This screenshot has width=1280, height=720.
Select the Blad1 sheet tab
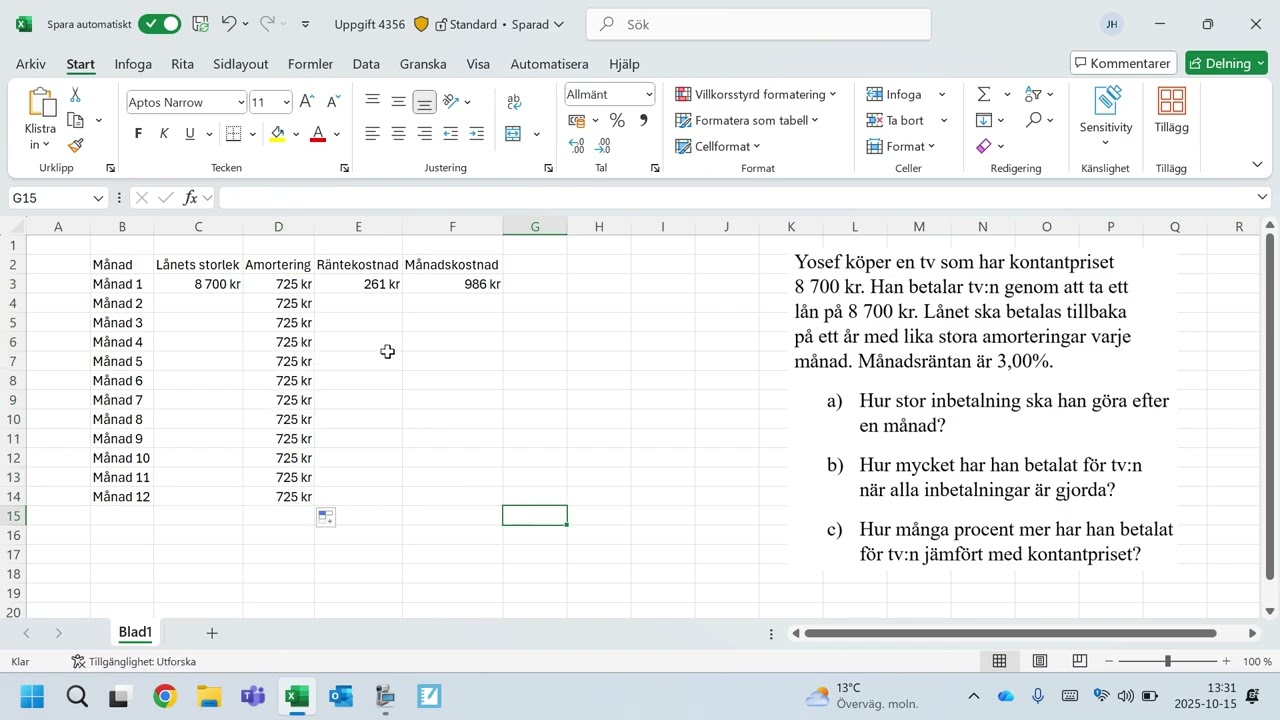point(135,632)
